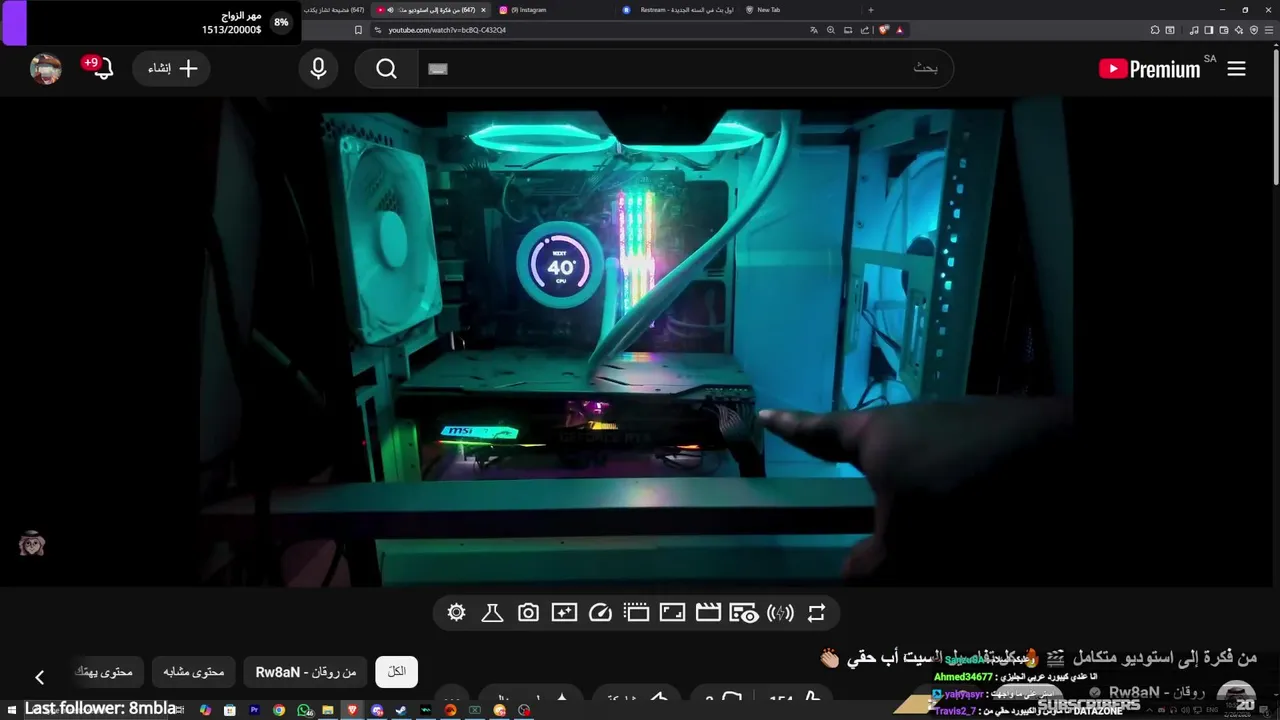The image size is (1280, 720).
Task: Activate voice search microphone
Action: click(318, 69)
